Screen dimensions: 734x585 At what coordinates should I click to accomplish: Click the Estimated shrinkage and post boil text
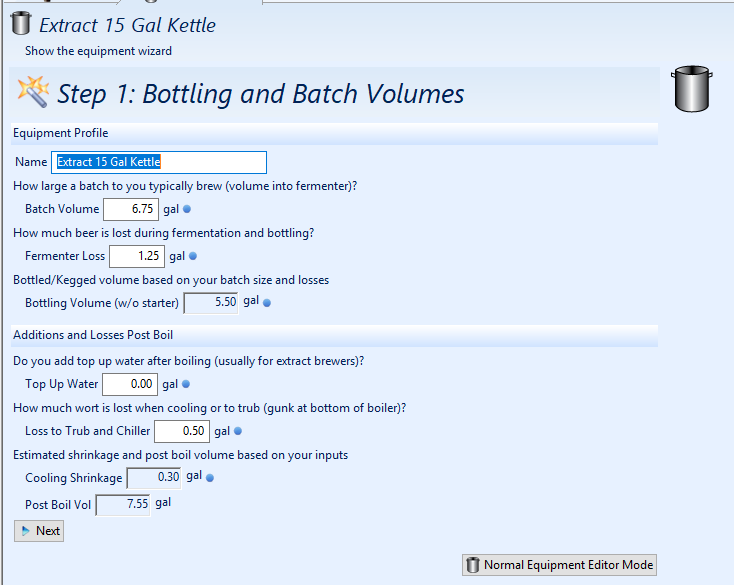tap(181, 455)
